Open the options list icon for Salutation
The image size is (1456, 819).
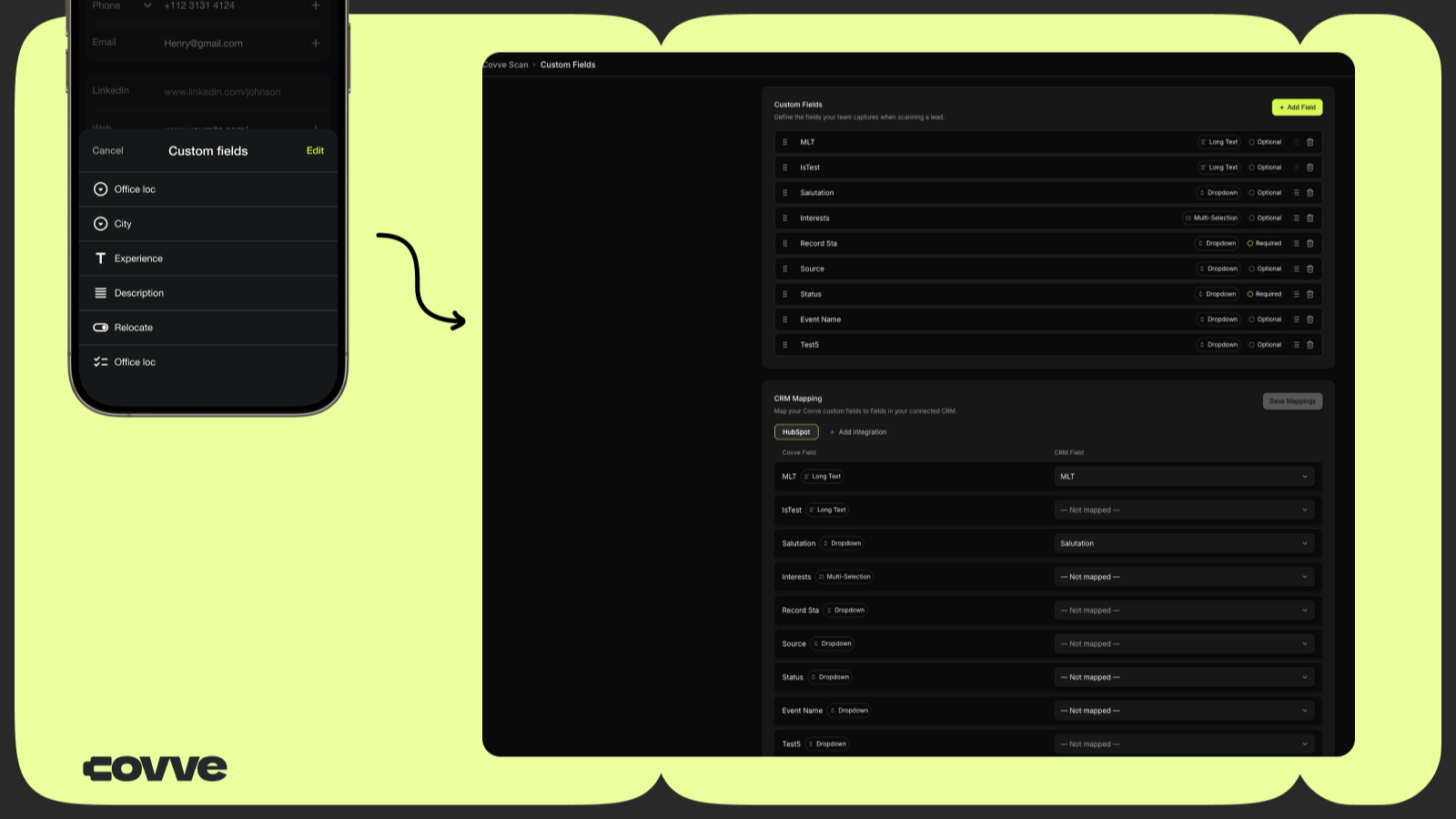click(x=1297, y=193)
